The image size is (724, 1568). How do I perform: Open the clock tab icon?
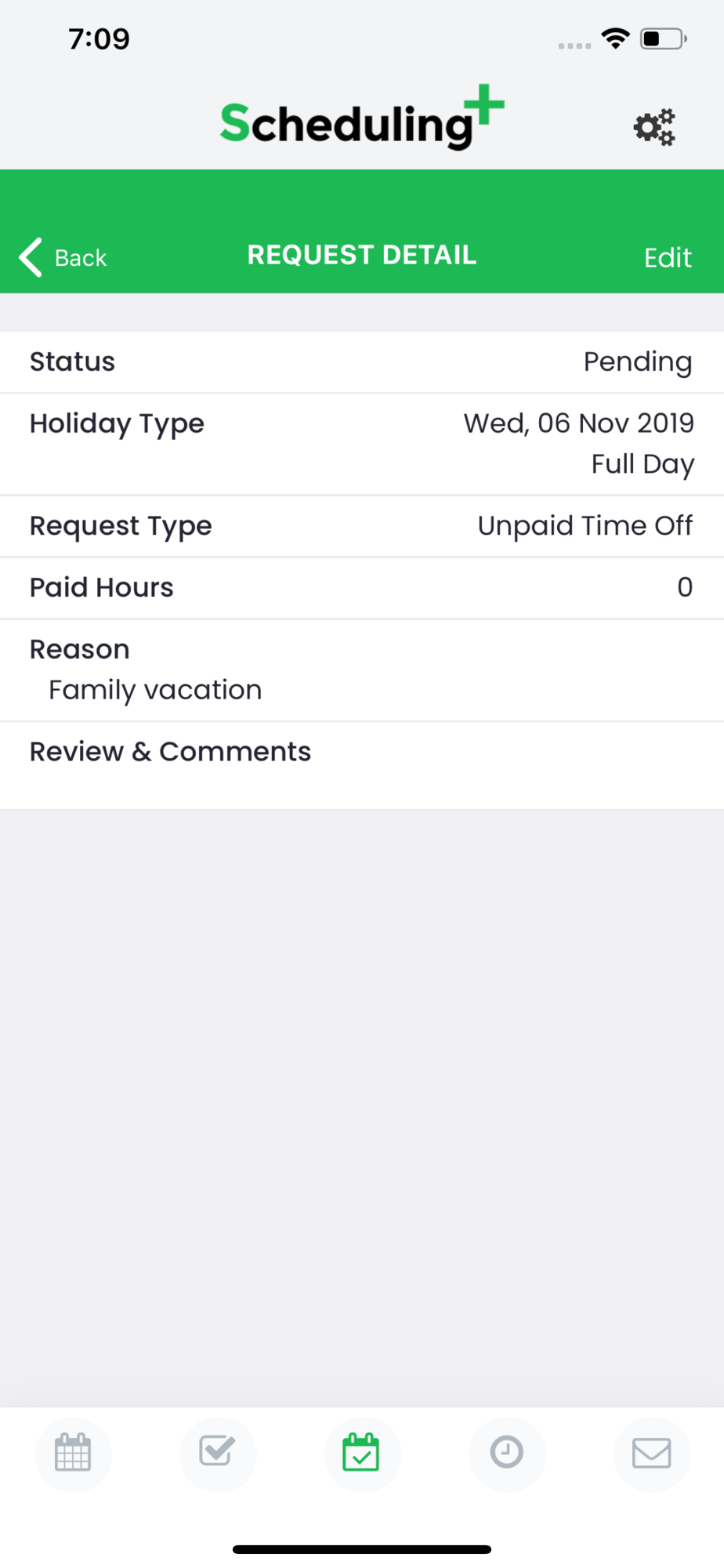click(x=506, y=1452)
